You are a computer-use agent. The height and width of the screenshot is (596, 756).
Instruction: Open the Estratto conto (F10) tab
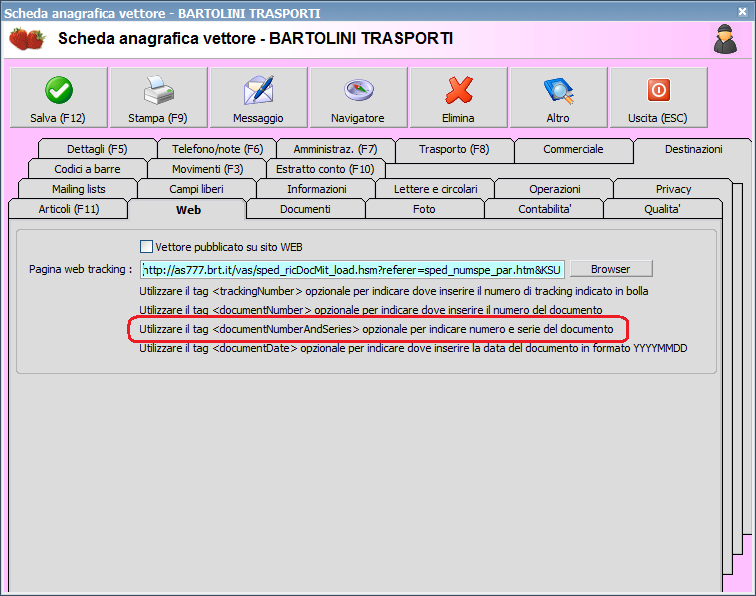pyautogui.click(x=325, y=169)
